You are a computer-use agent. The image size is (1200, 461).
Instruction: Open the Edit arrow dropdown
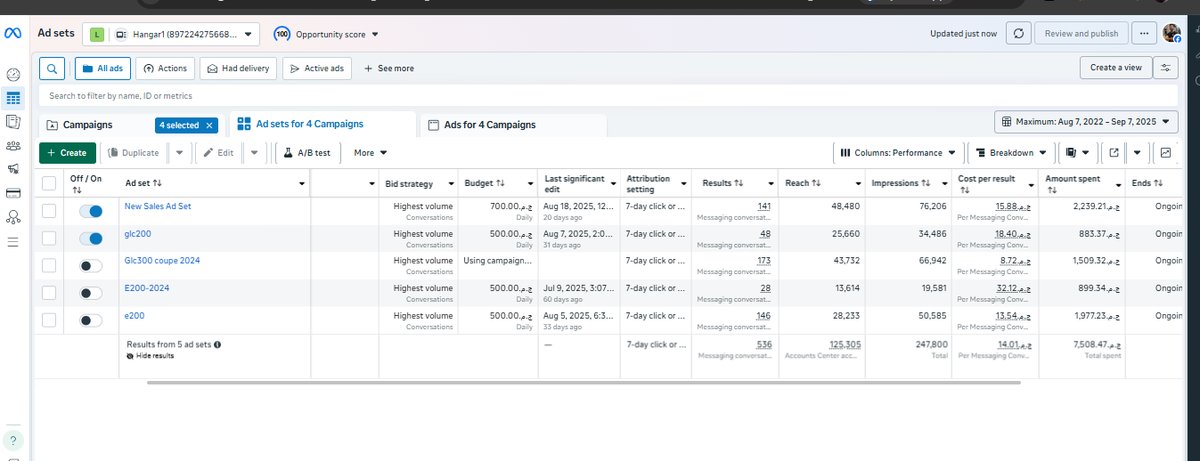click(x=254, y=153)
